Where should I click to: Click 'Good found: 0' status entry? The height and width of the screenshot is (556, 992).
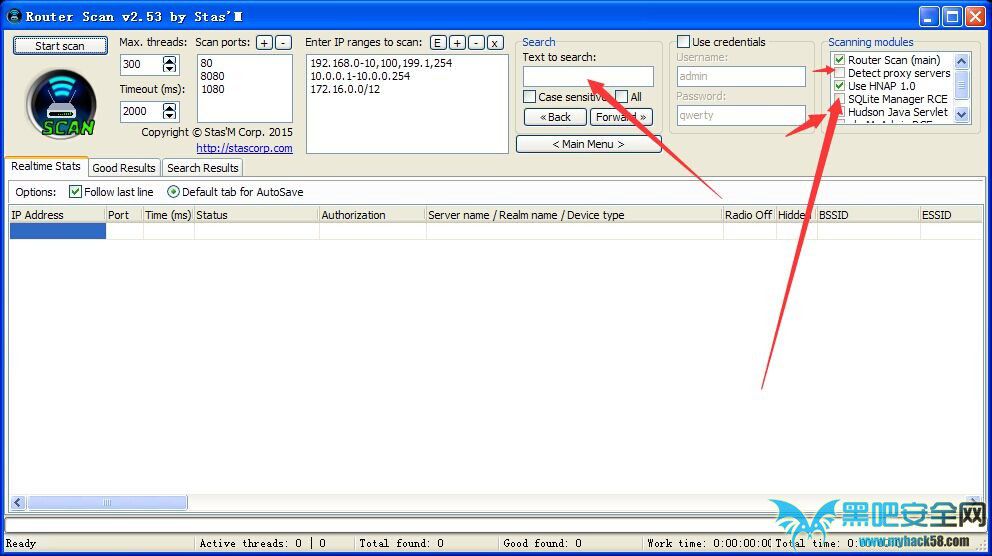(x=542, y=543)
